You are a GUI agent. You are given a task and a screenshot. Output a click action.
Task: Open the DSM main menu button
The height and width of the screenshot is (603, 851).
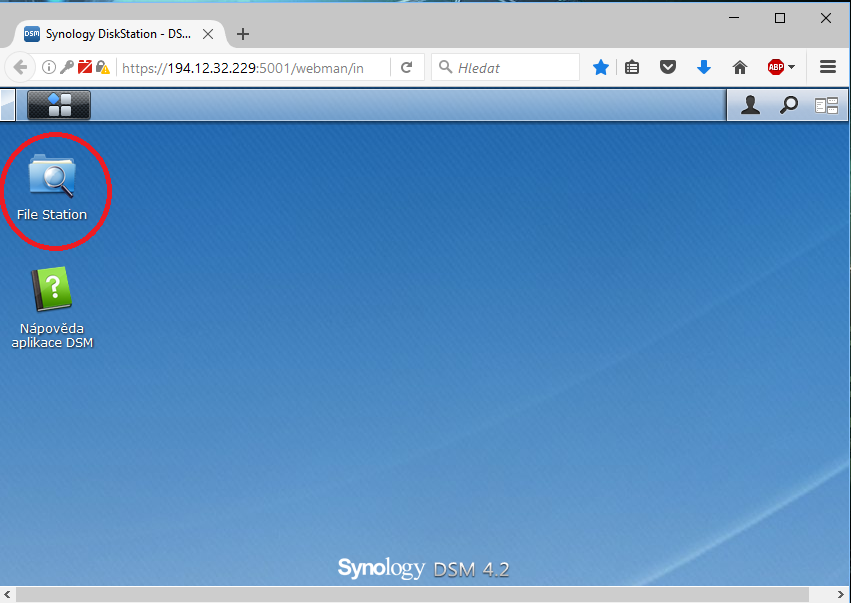[59, 105]
